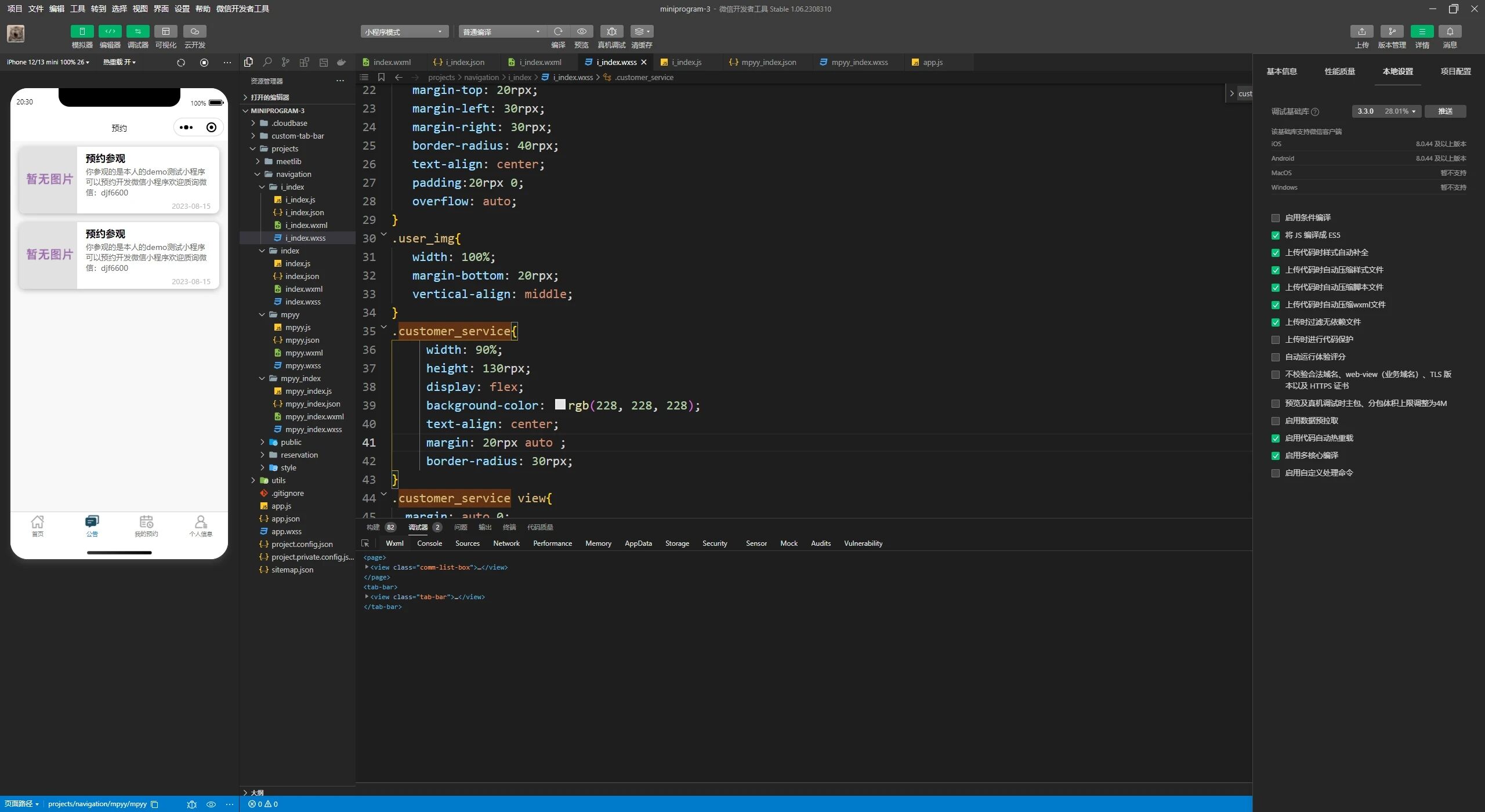
Task: Open the 小程序模式 mode dropdown
Action: (x=404, y=32)
